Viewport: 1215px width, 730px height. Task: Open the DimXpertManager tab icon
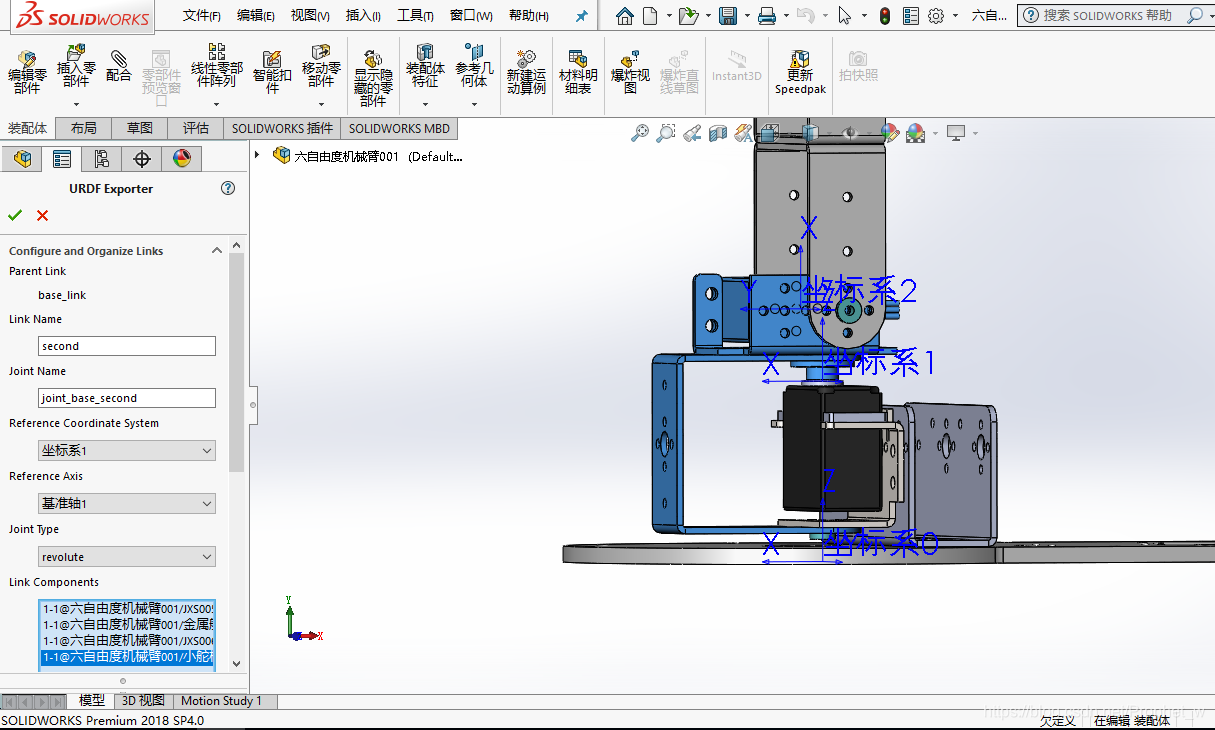142,158
